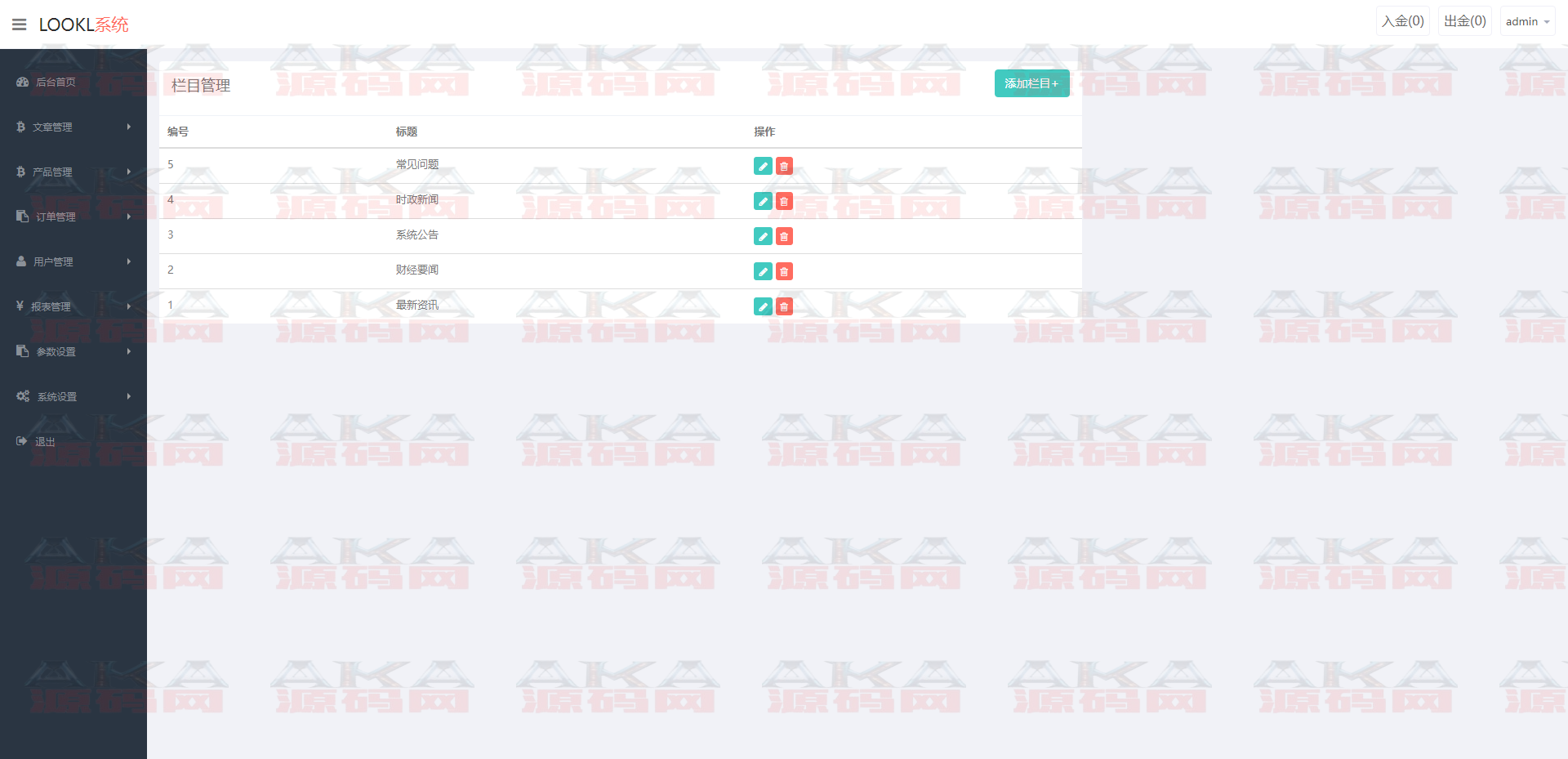Screen dimensions: 1568x759
Task: Open the 出金(0) withdrawal notifications
Action: click(1464, 21)
